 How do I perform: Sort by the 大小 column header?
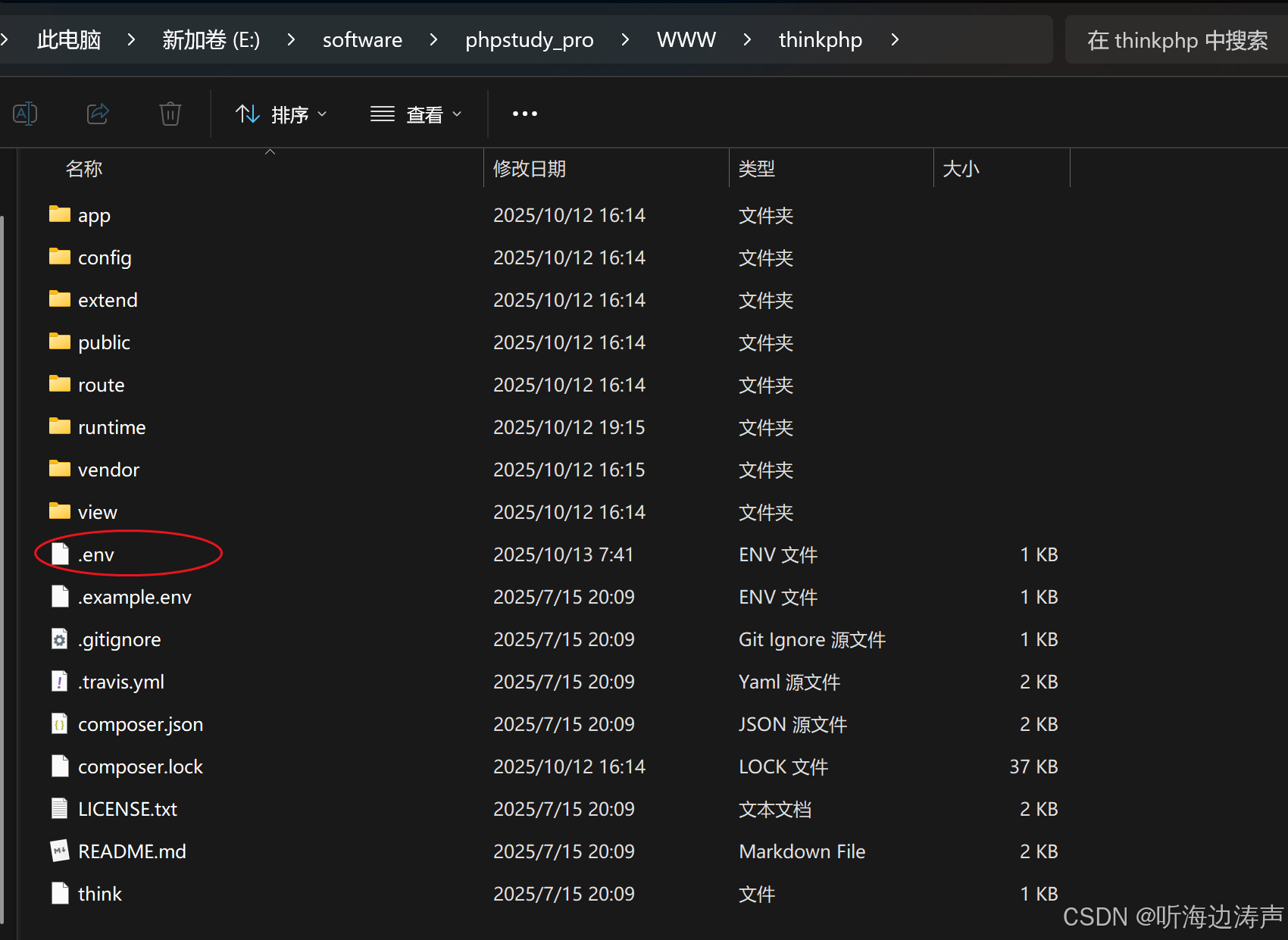tap(961, 168)
